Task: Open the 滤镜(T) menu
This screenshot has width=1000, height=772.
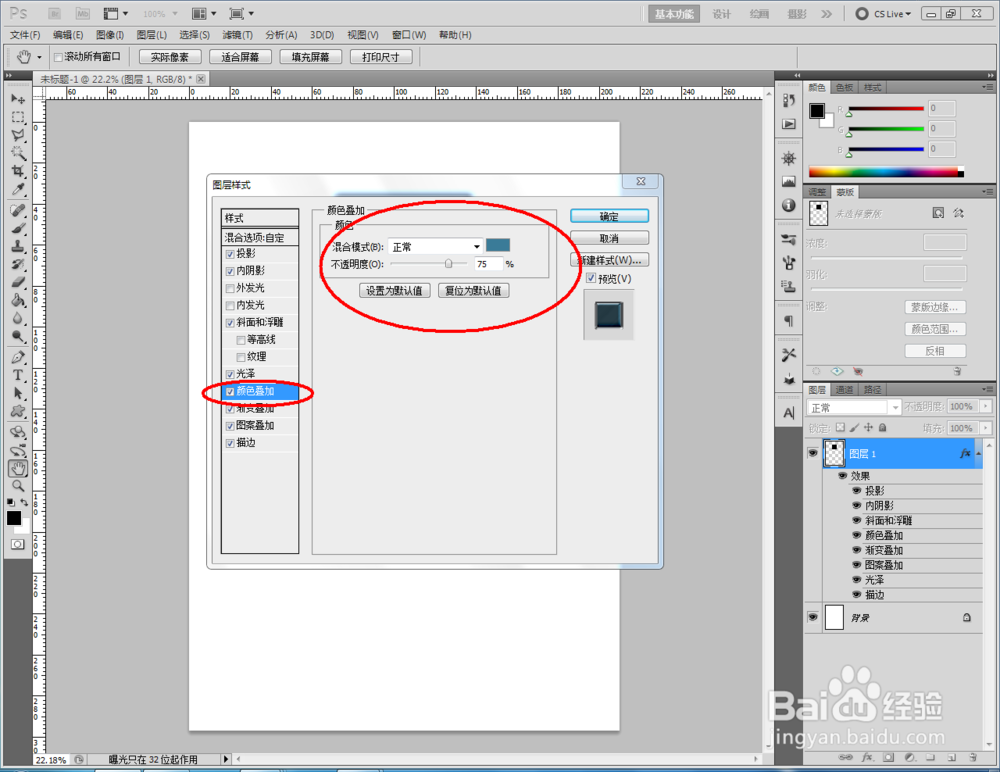Action: pos(237,35)
